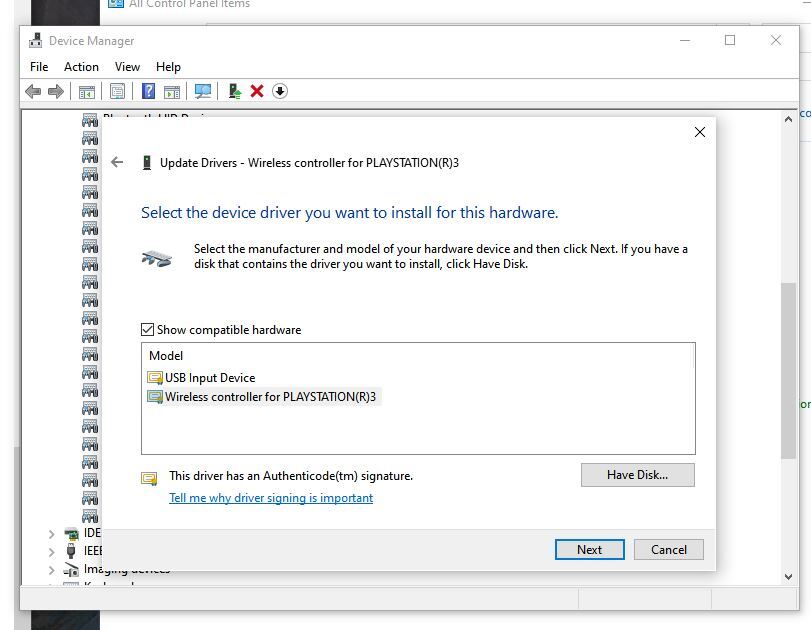Click the Back toolbar arrow in Device Manager

[x=33, y=92]
